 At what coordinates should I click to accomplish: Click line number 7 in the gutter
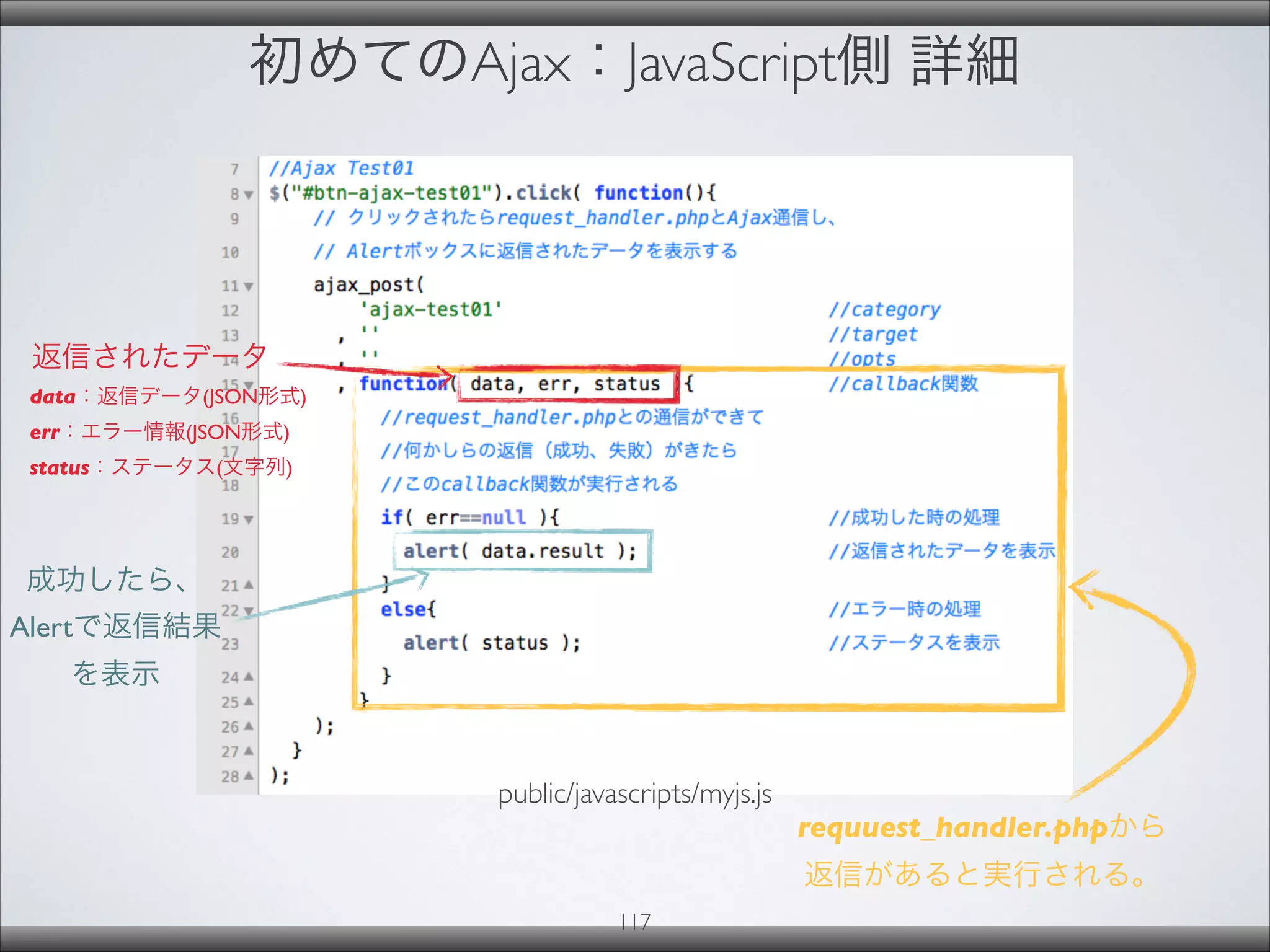pos(234,169)
